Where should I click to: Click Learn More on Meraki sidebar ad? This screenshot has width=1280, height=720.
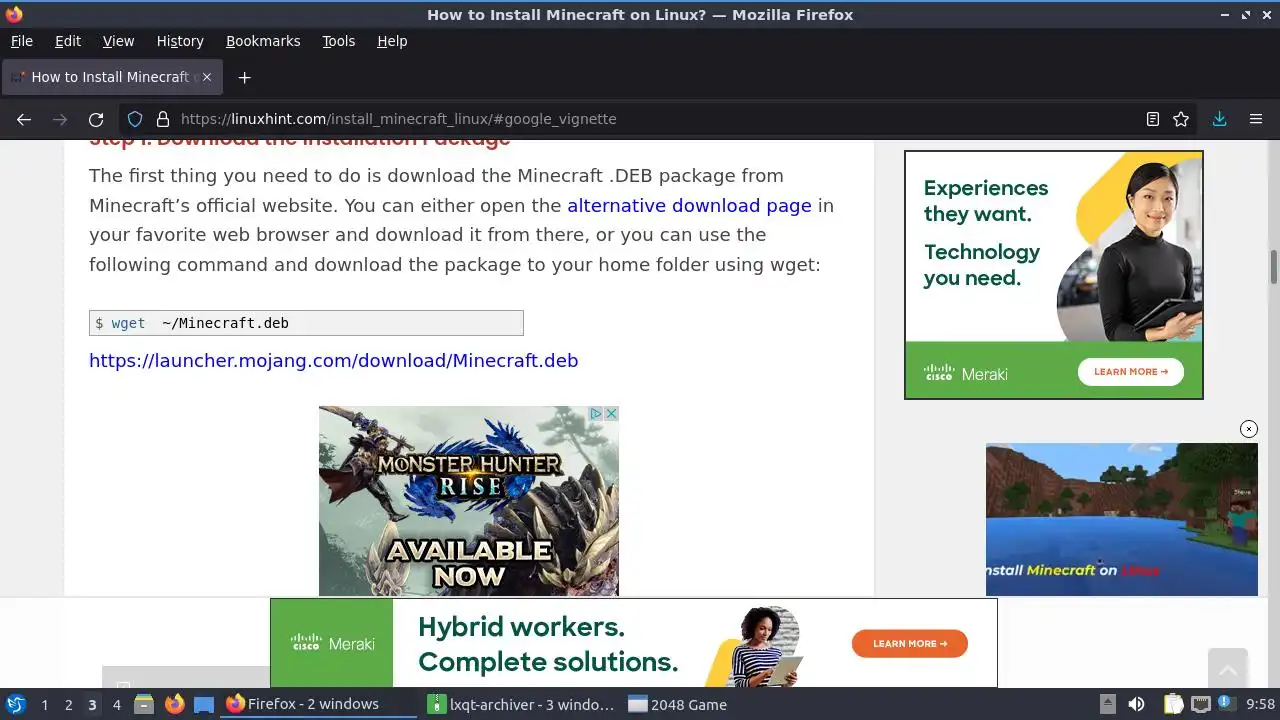click(1130, 372)
